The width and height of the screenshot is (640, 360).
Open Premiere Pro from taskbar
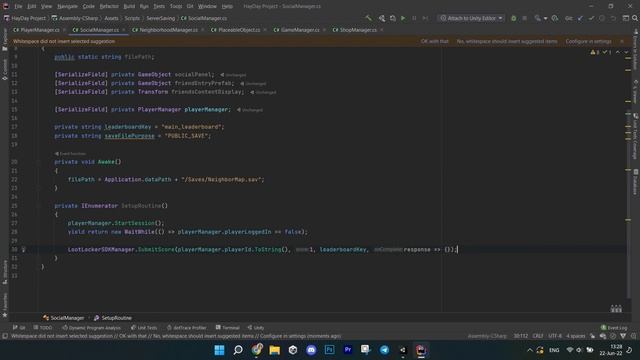tap(348, 350)
